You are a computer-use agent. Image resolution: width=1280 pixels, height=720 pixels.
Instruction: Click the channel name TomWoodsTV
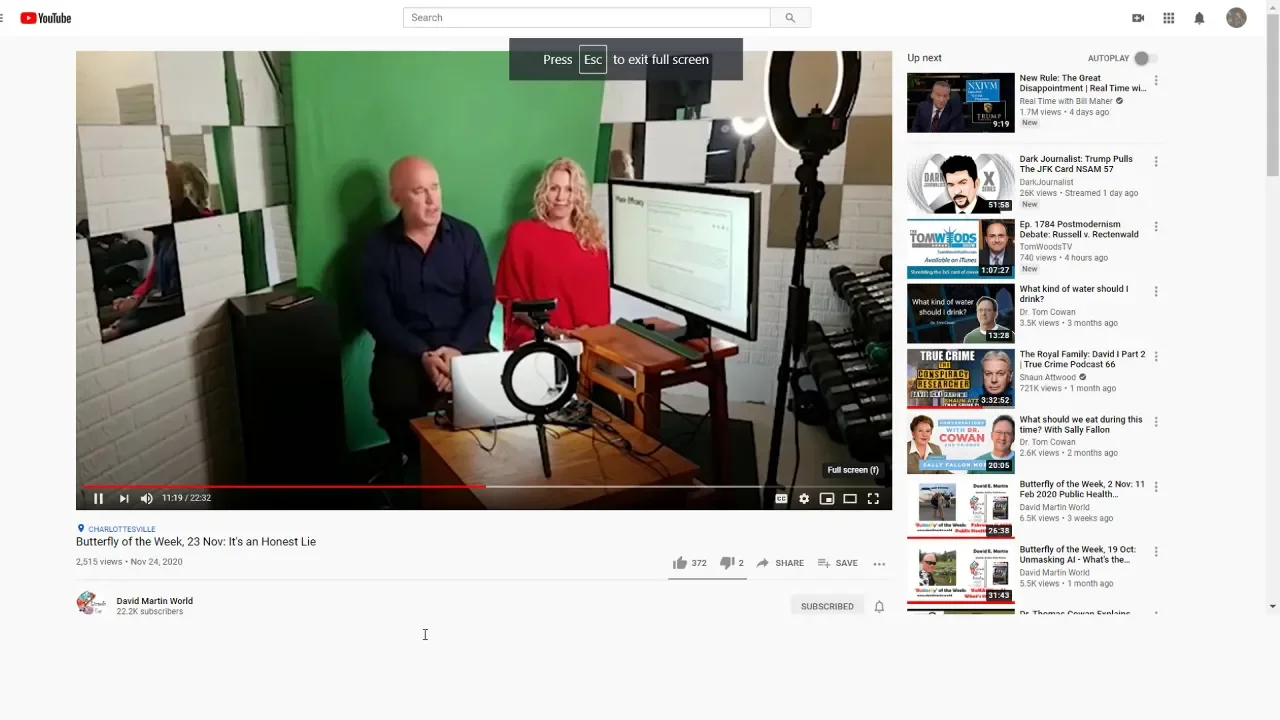click(x=1046, y=247)
